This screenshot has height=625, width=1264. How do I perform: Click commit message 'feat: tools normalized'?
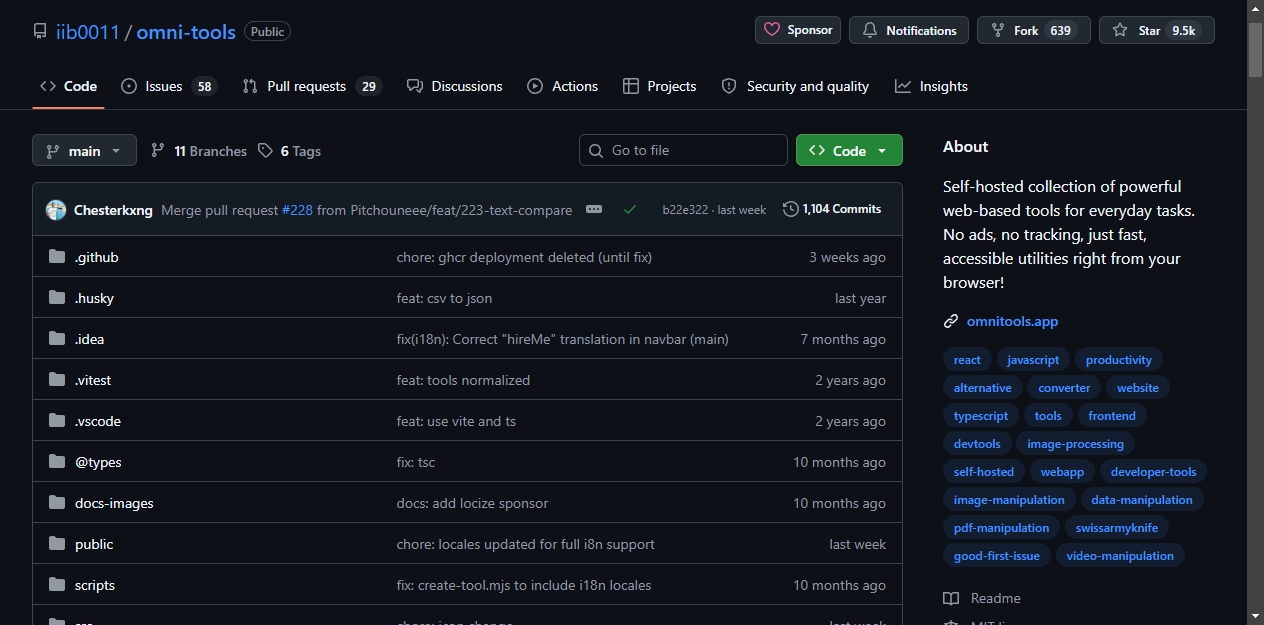pyautogui.click(x=463, y=380)
